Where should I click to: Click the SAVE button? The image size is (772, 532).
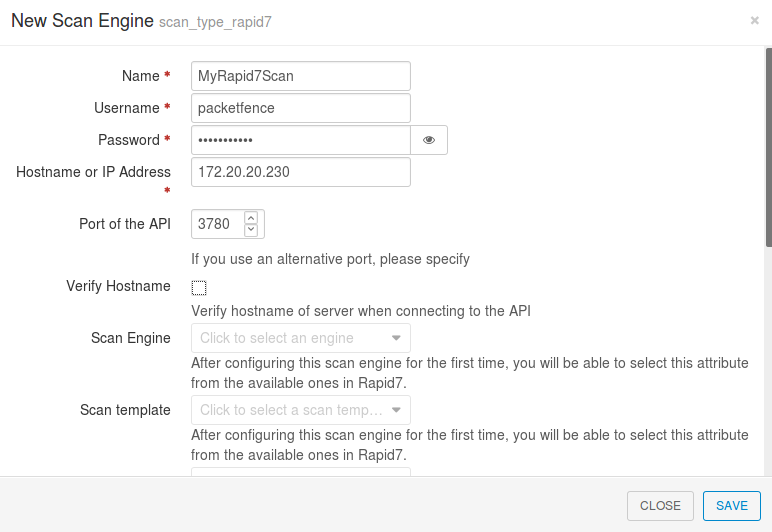click(732, 505)
